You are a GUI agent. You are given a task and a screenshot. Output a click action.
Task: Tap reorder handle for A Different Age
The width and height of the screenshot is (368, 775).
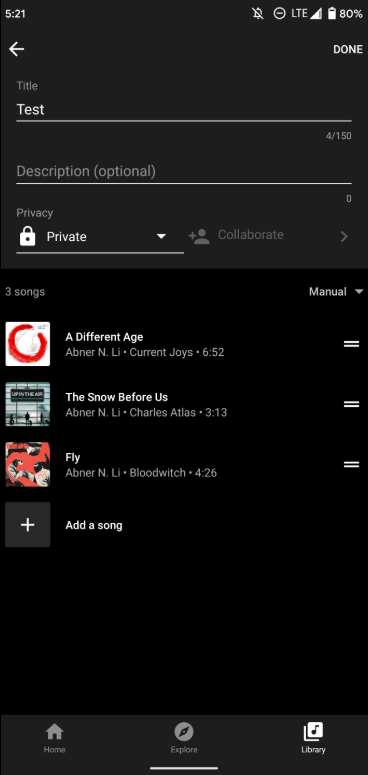pos(351,344)
